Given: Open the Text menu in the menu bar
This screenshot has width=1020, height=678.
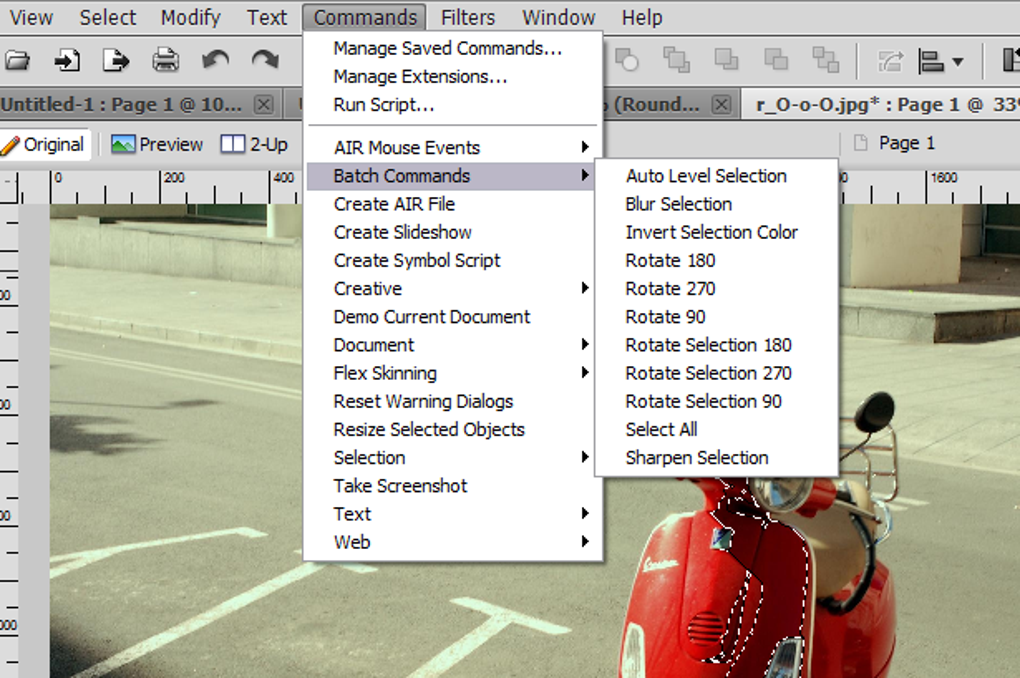Looking at the screenshot, I should pyautogui.click(x=267, y=18).
